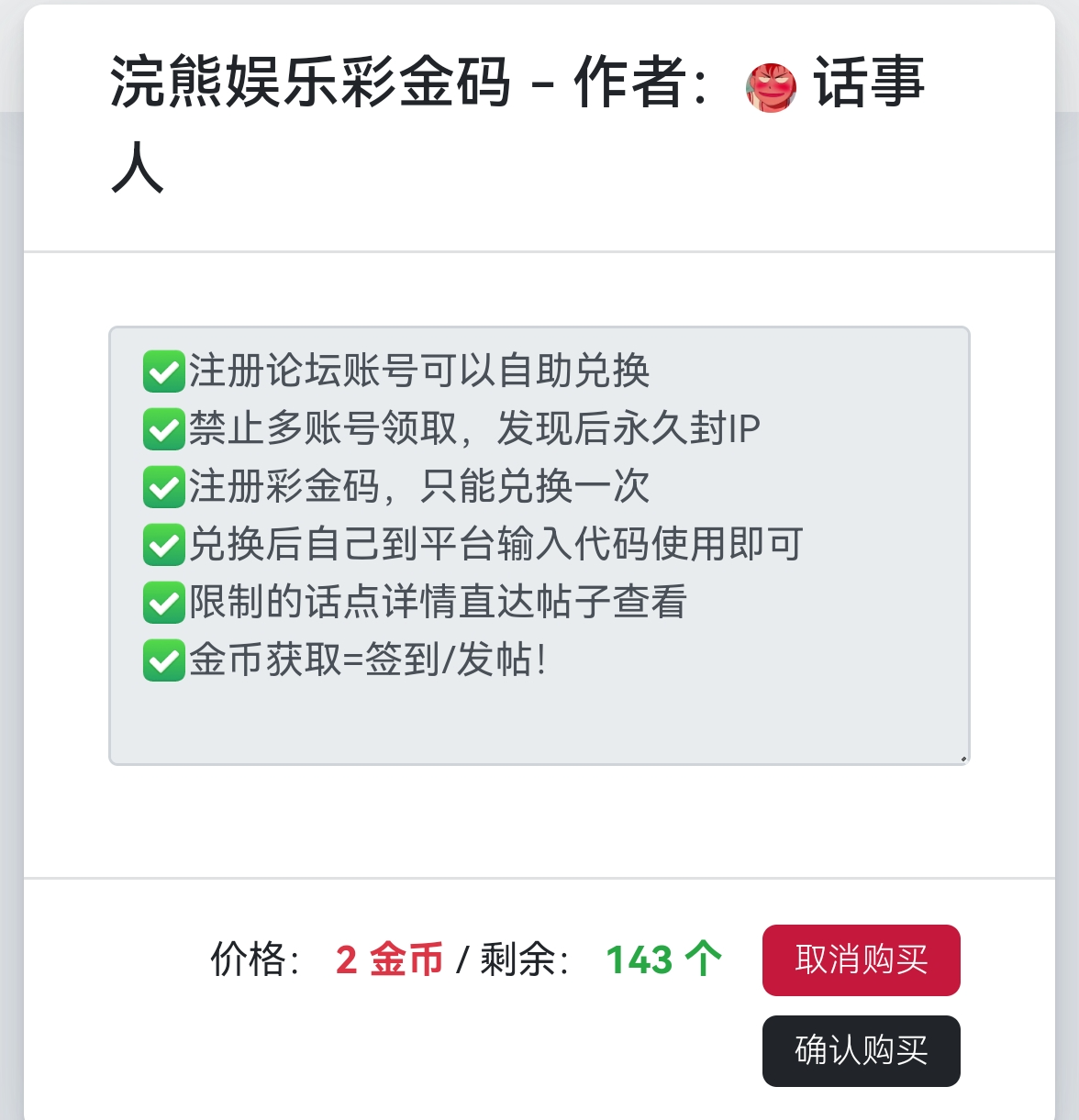Click the 发现后永久封IP text
The width and height of the screenshot is (1079, 1120).
[628, 429]
